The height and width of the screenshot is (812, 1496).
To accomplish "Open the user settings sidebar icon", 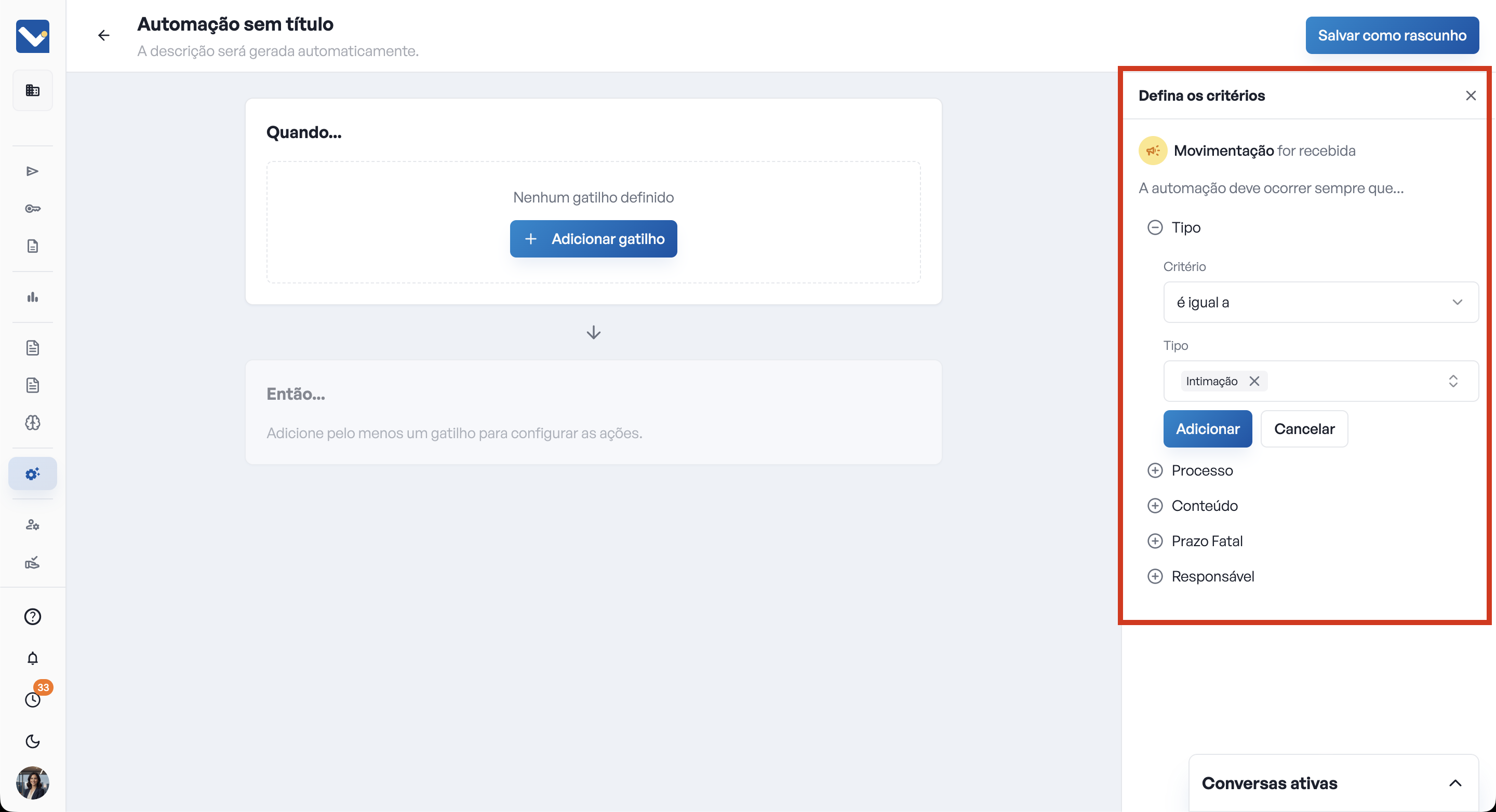I will click(x=33, y=525).
